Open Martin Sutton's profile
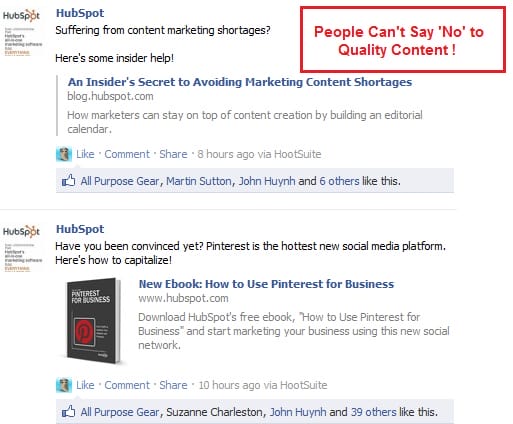 199,181
